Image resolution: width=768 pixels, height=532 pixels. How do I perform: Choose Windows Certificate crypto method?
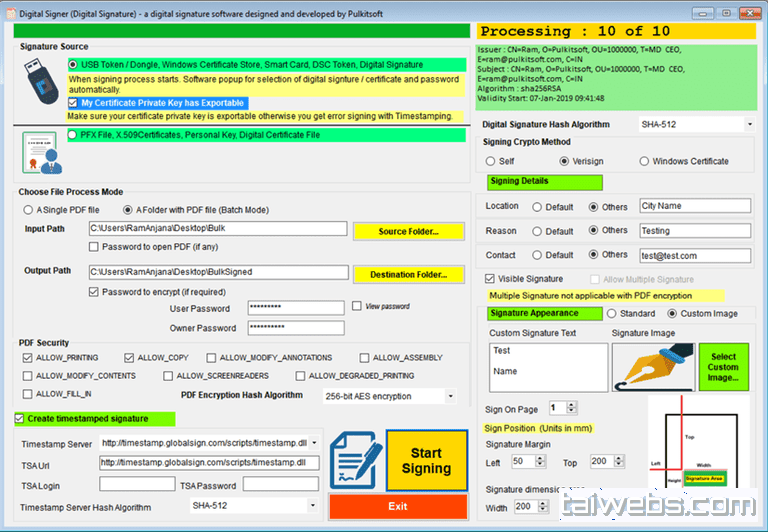pyautogui.click(x=644, y=161)
